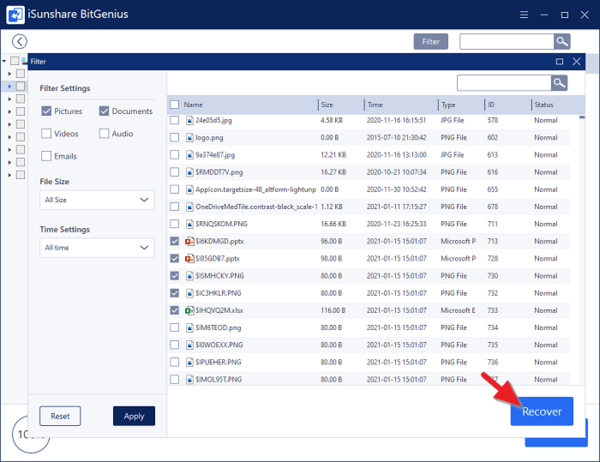This screenshot has width=600, height=462.
Task: Sort the list by Name column
Action: coord(193,104)
